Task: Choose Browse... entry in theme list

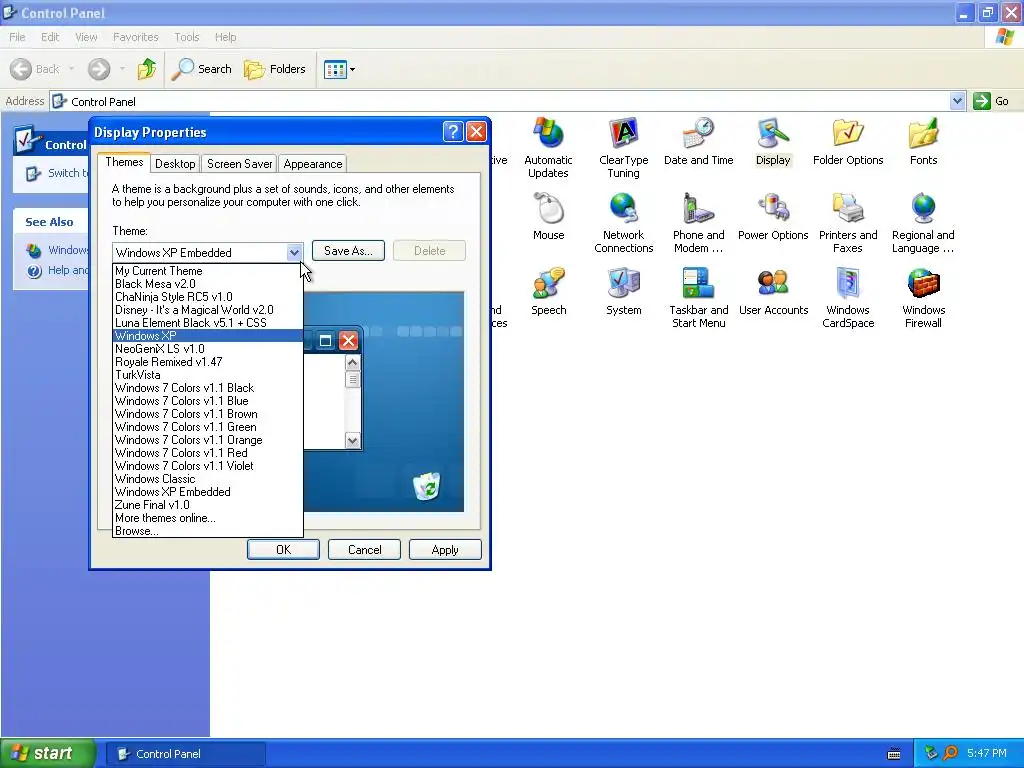Action: click(x=208, y=531)
